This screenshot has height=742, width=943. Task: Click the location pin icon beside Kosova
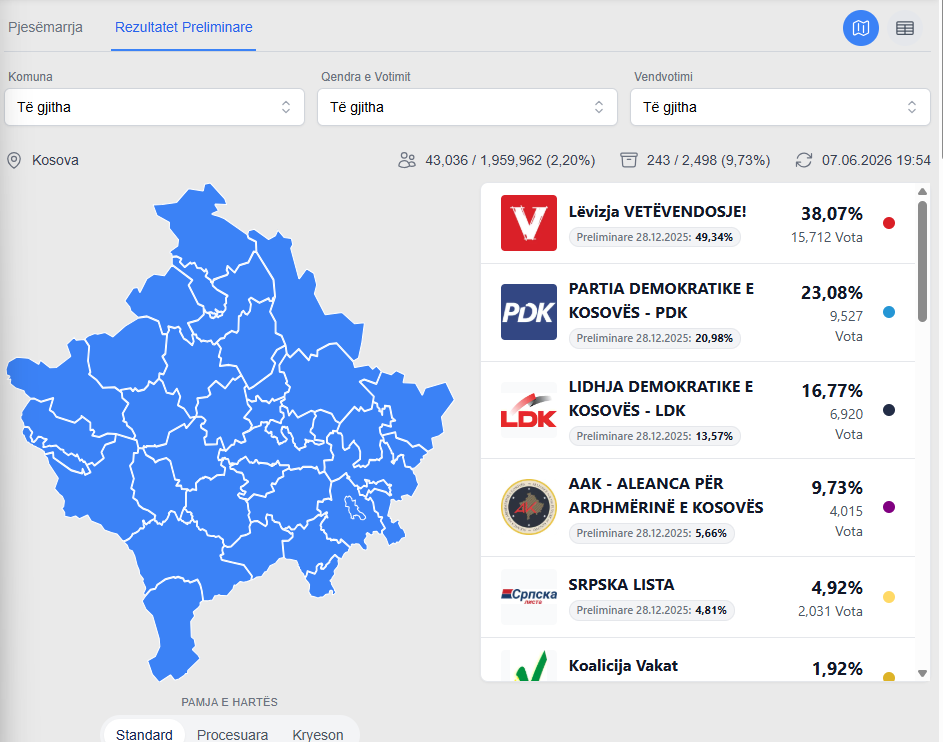click(14, 161)
